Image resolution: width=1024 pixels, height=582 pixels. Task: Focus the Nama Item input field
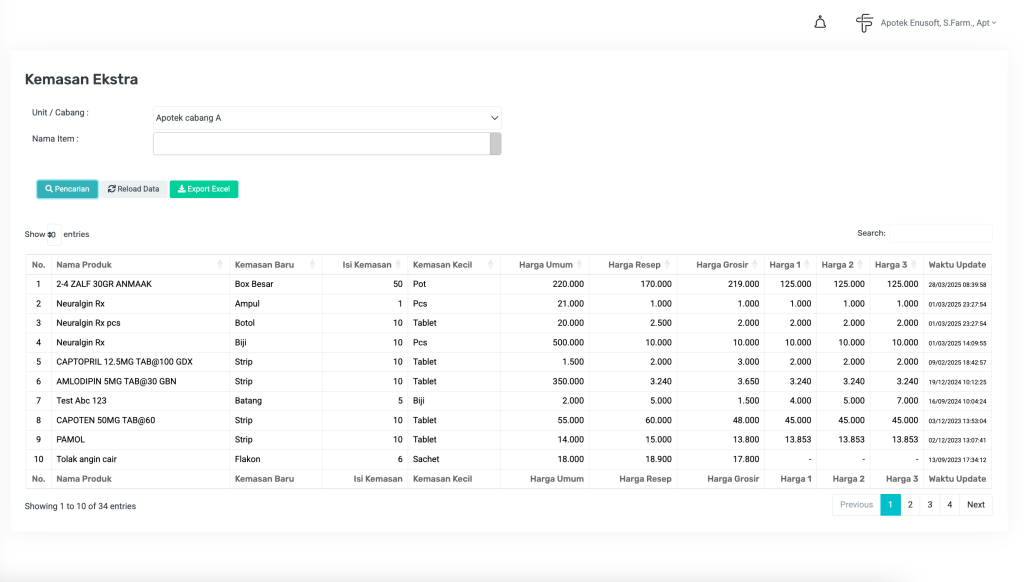pos(321,144)
